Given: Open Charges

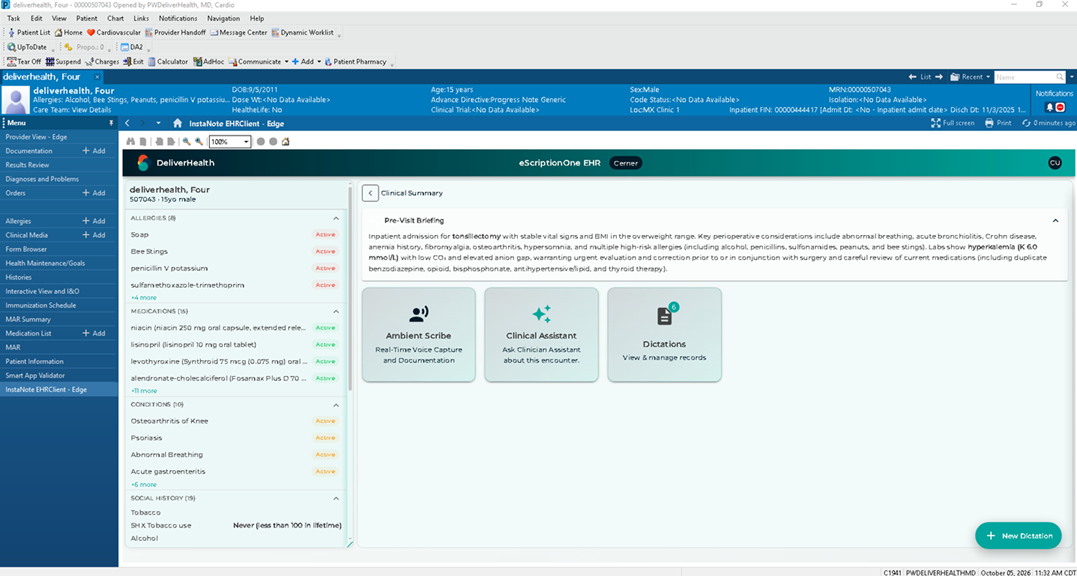Looking at the screenshot, I should click(x=102, y=62).
